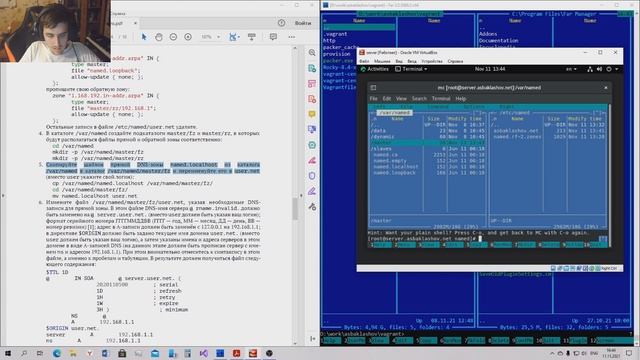Click the More Tools wrench sidebar icon
This screenshot has height=360, width=640.
click(x=312, y=207)
